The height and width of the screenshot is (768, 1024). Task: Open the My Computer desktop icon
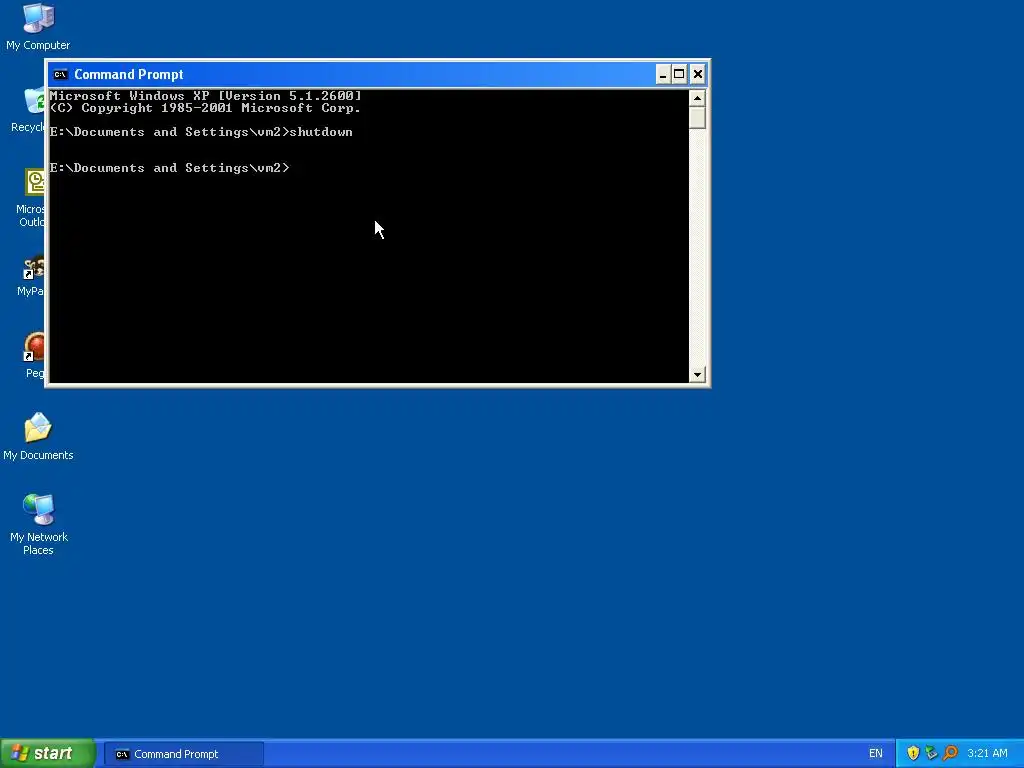click(38, 26)
